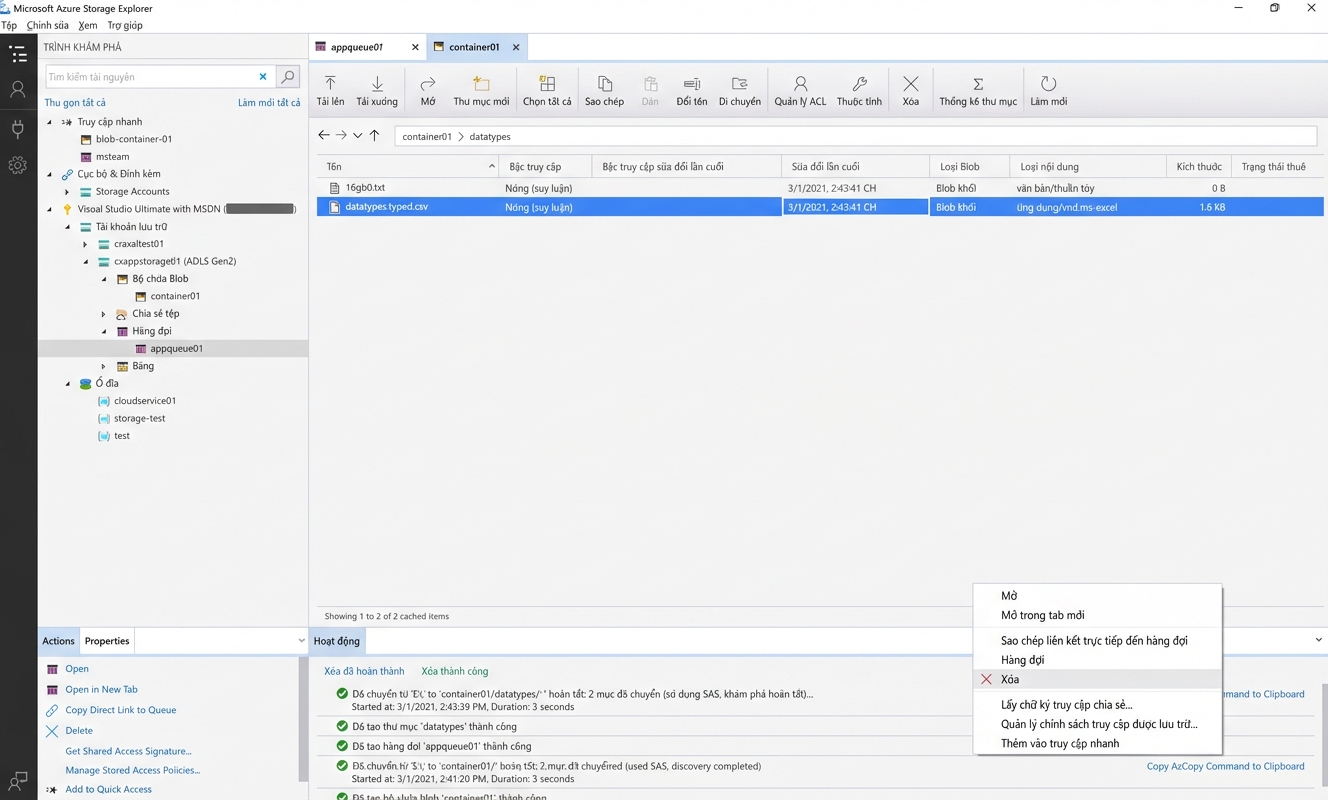Image resolution: width=1328 pixels, height=800 pixels.
Task: Expand the Bảng tables node
Action: click(103, 366)
